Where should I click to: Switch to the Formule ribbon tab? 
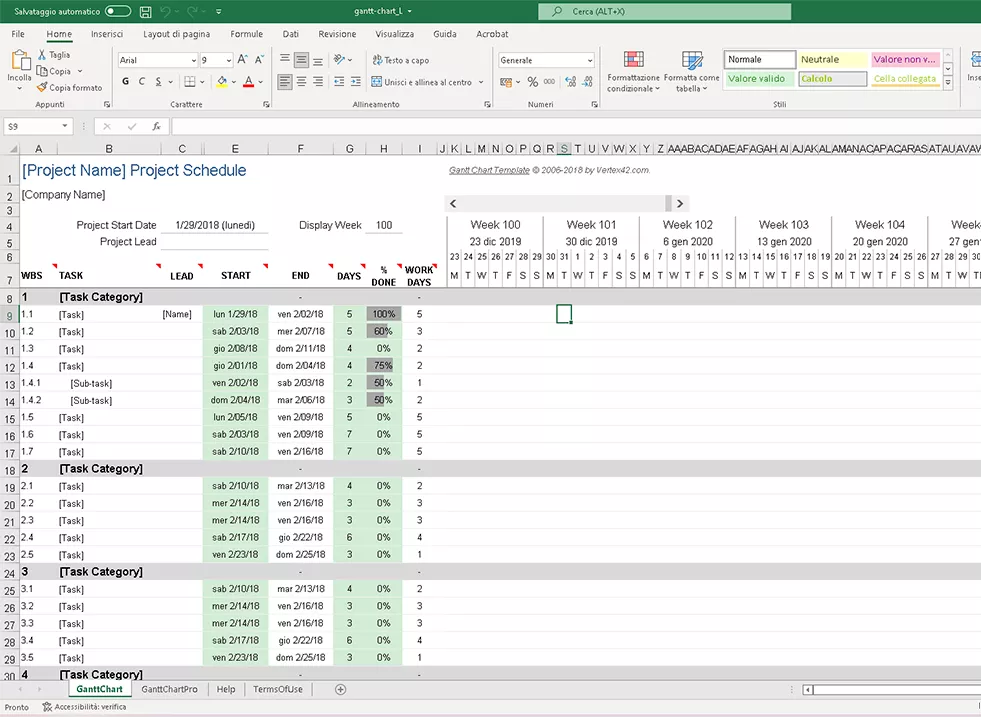[247, 34]
